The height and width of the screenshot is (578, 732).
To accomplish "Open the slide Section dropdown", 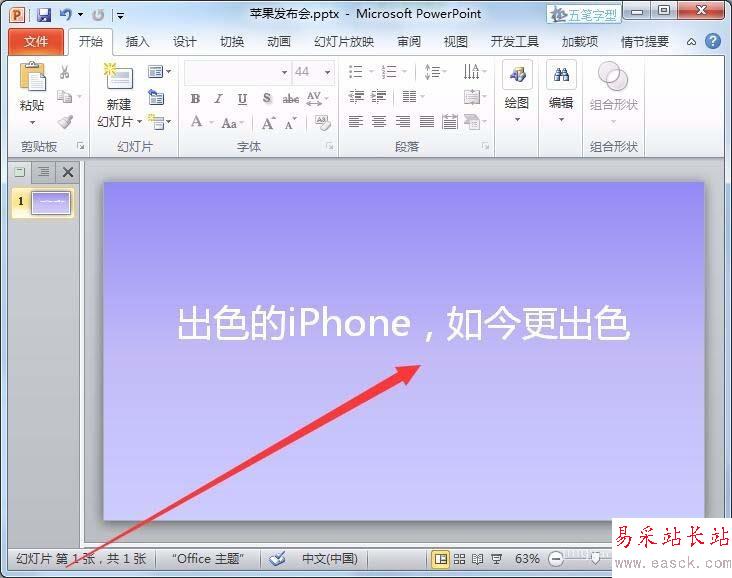I will [160, 122].
